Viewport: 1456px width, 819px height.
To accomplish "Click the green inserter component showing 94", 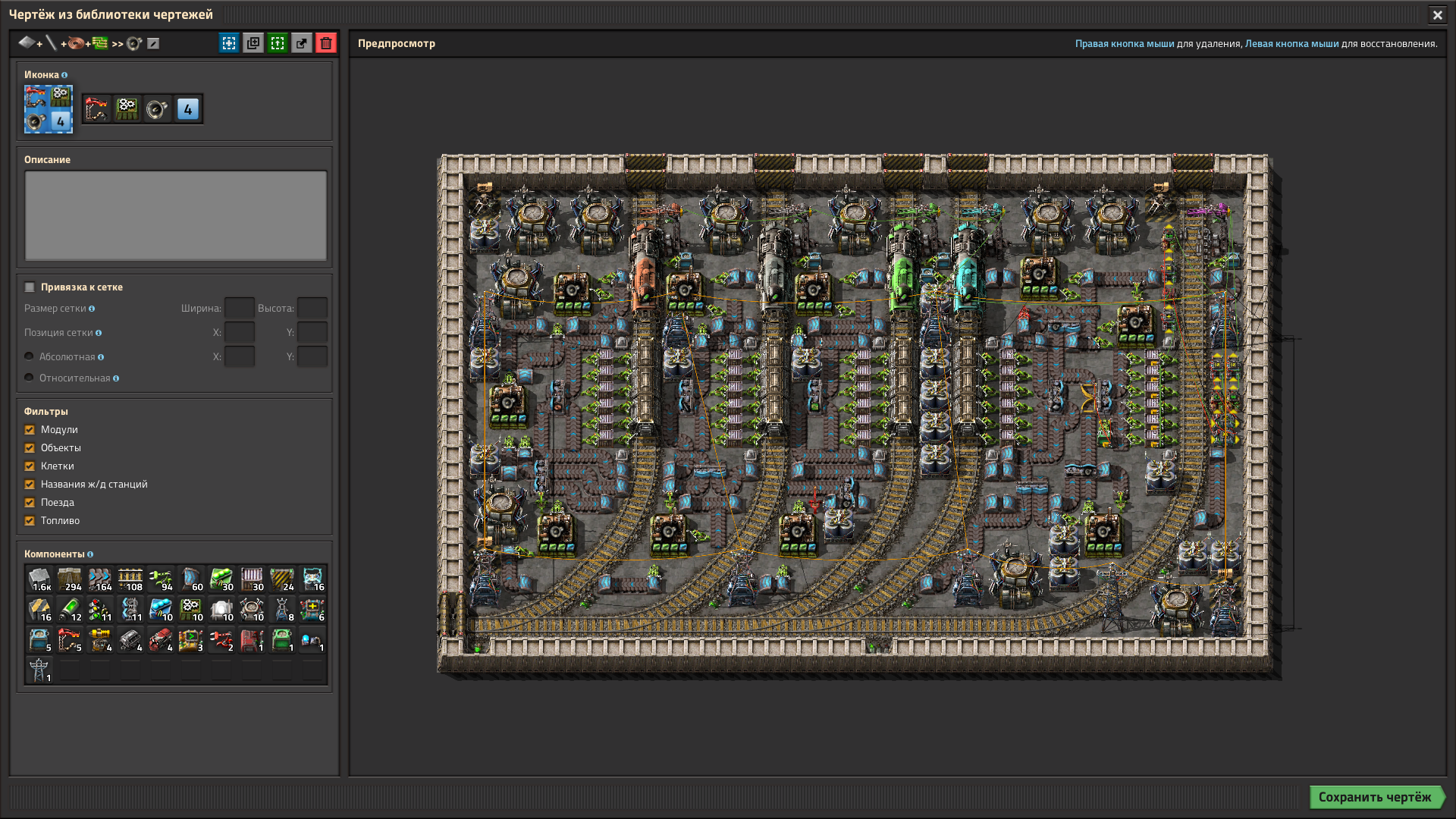I will point(161,579).
